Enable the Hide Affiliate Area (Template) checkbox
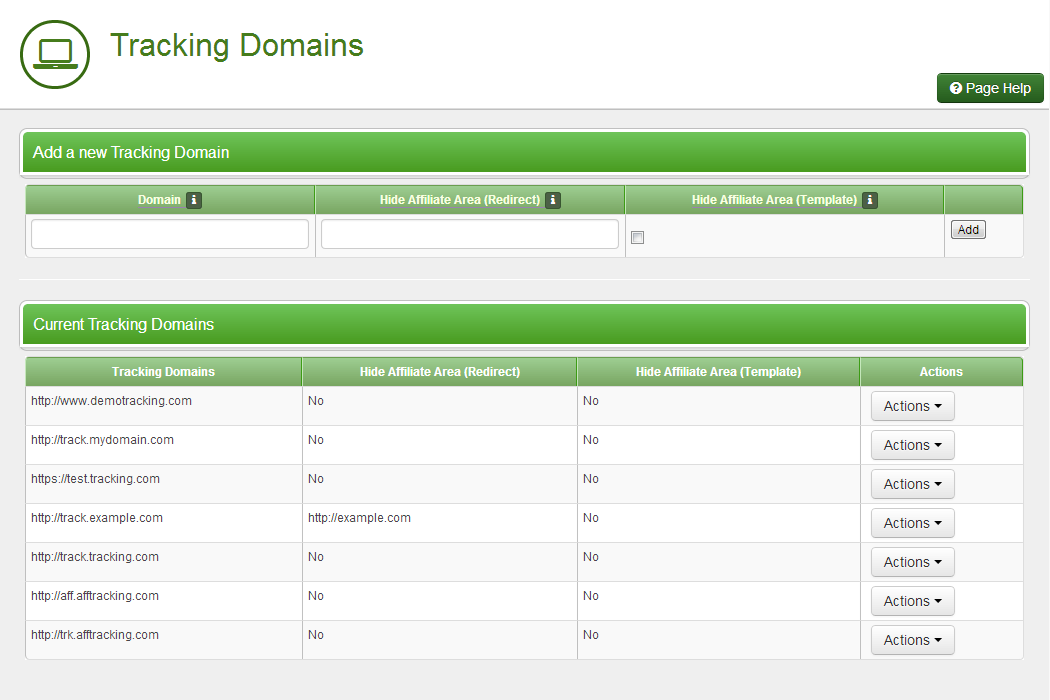Image resolution: width=1050 pixels, height=700 pixels. 638,238
